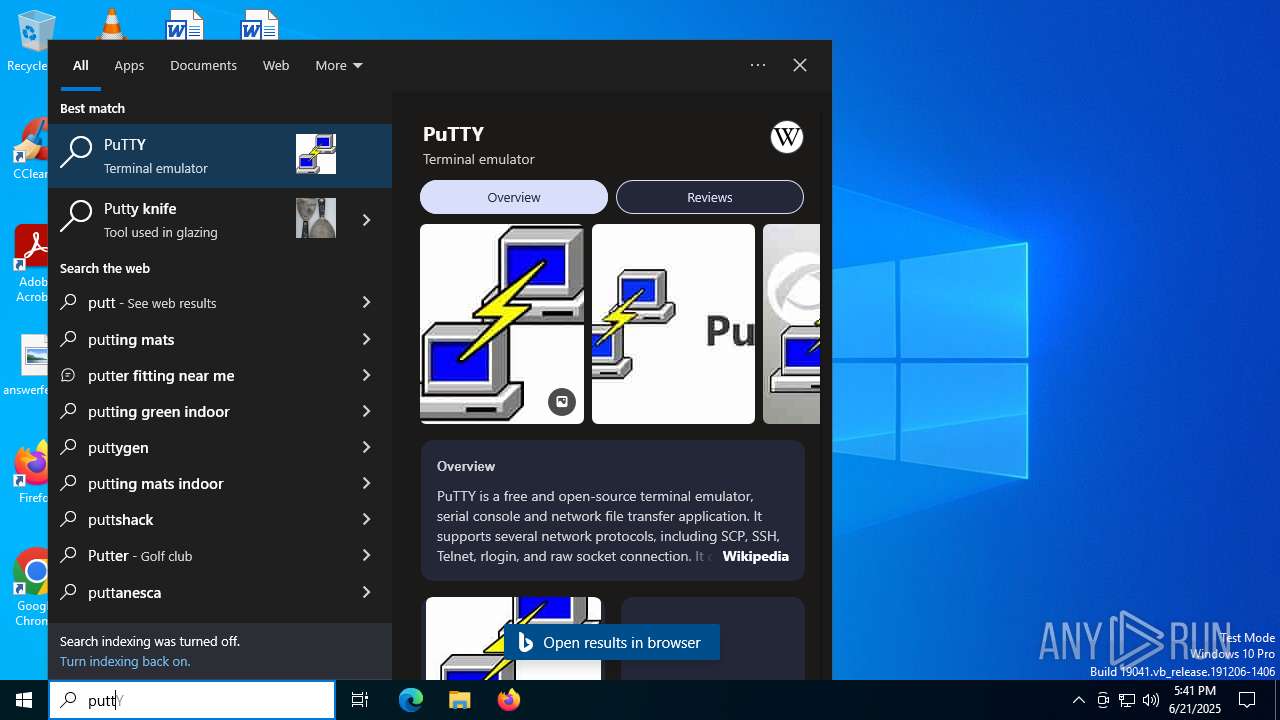This screenshot has height=720, width=1280.
Task: Switch to the Web search tab
Action: (276, 65)
